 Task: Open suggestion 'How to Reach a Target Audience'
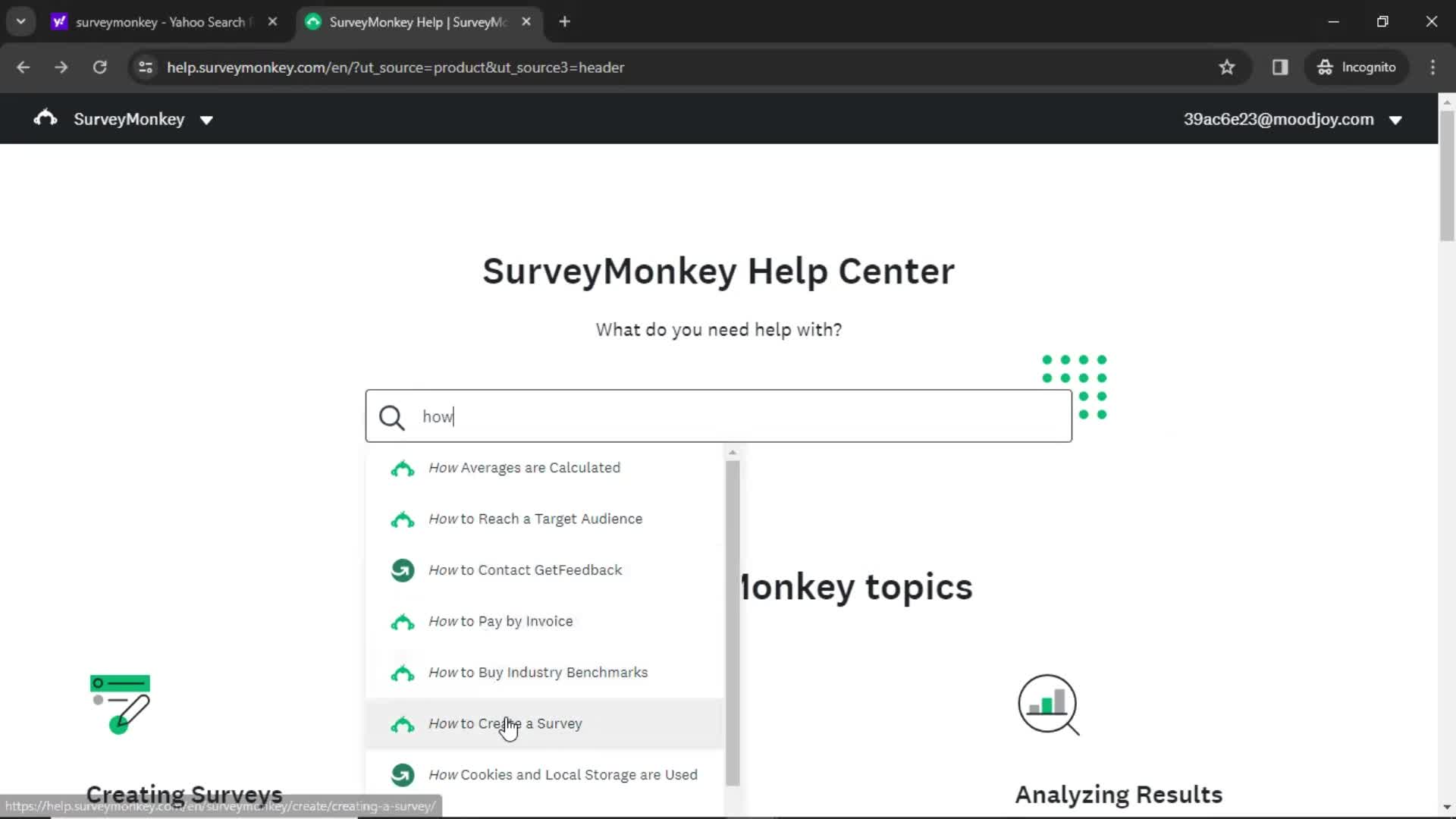[544, 519]
